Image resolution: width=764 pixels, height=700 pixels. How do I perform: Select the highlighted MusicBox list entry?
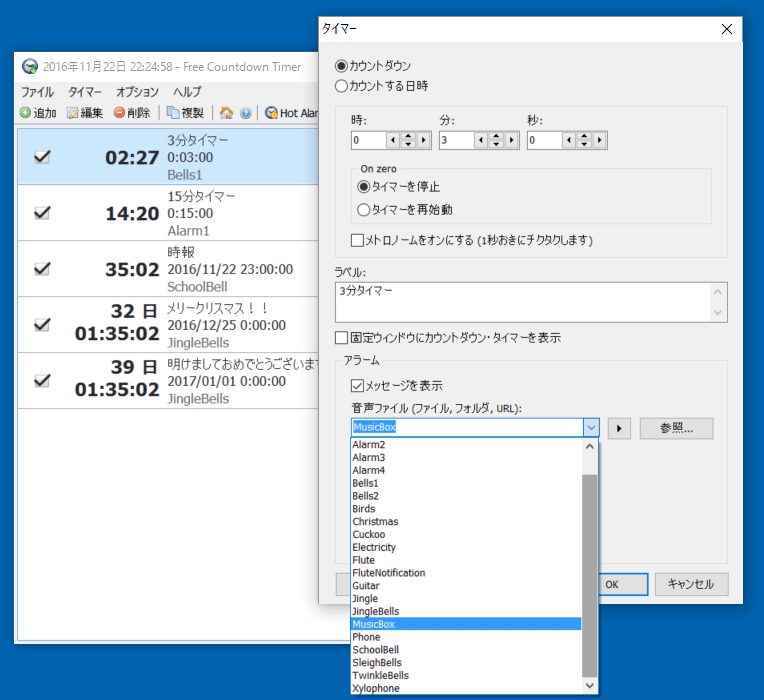coord(466,624)
